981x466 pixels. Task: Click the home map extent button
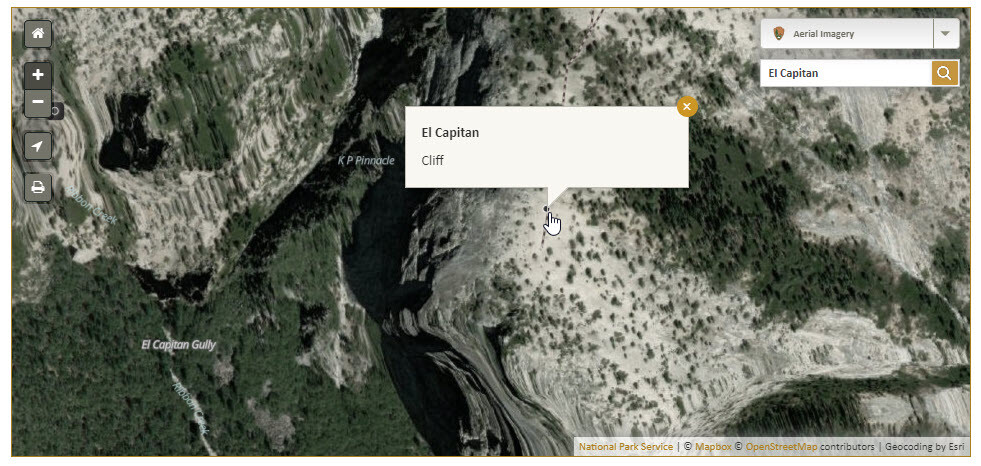click(x=38, y=34)
